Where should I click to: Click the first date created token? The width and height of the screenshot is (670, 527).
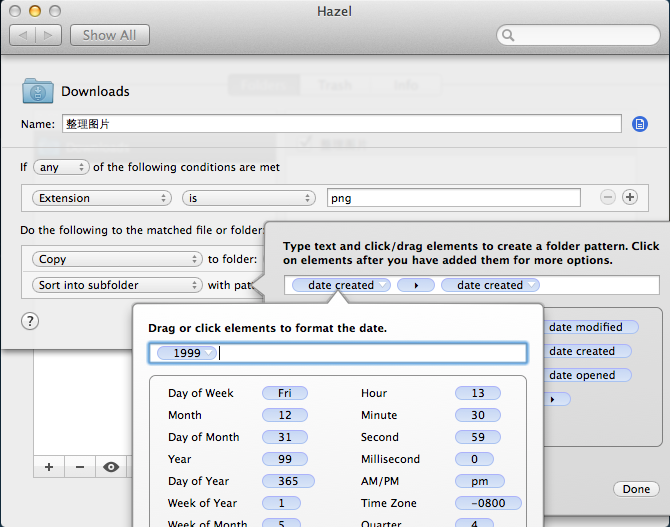(341, 285)
